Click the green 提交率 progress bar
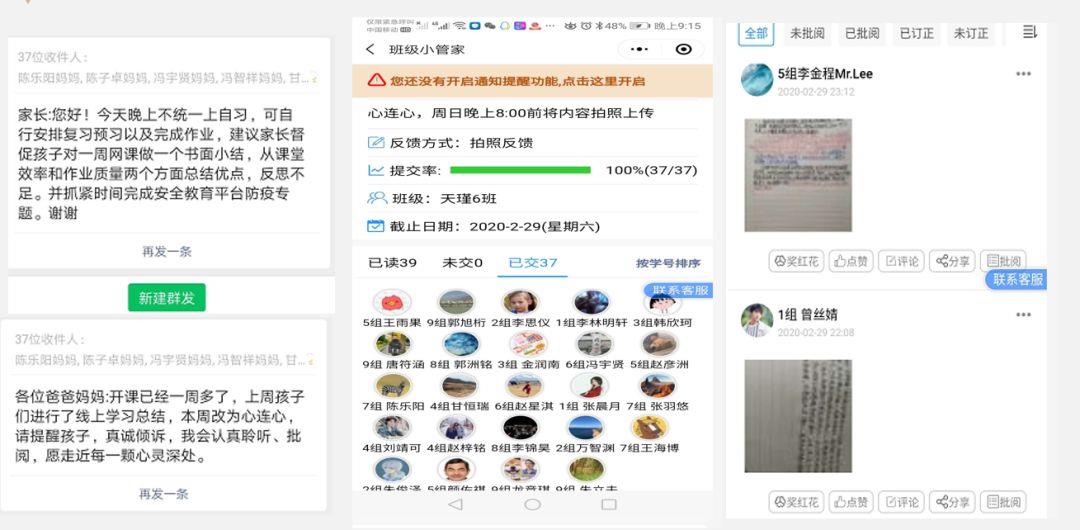 click(x=520, y=170)
